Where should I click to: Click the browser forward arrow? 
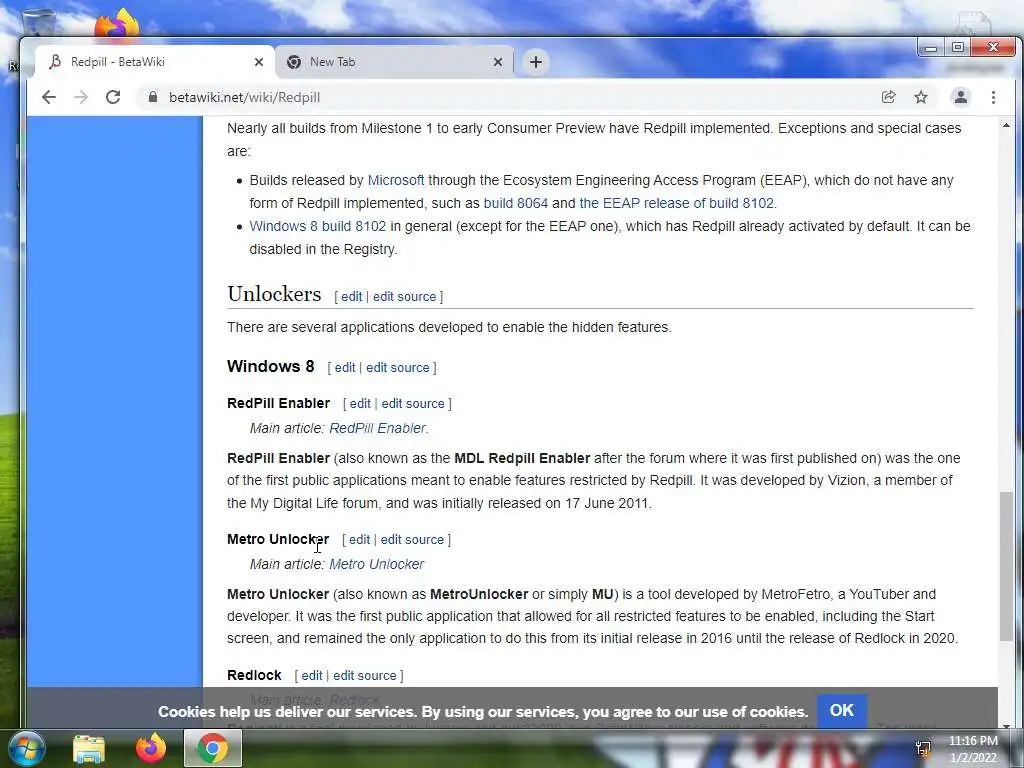click(x=81, y=97)
